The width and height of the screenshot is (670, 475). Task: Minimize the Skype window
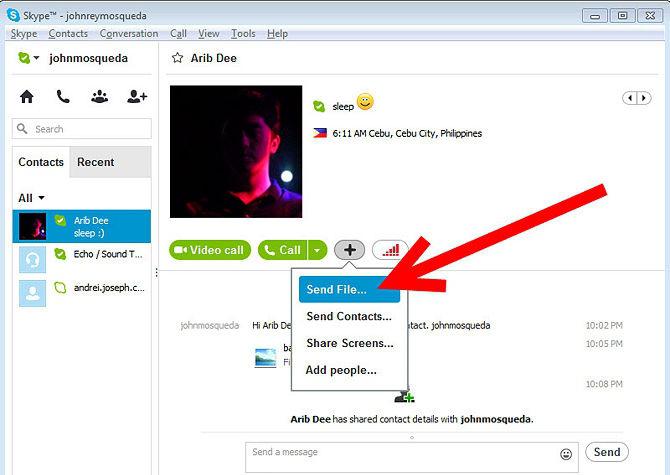coord(594,16)
